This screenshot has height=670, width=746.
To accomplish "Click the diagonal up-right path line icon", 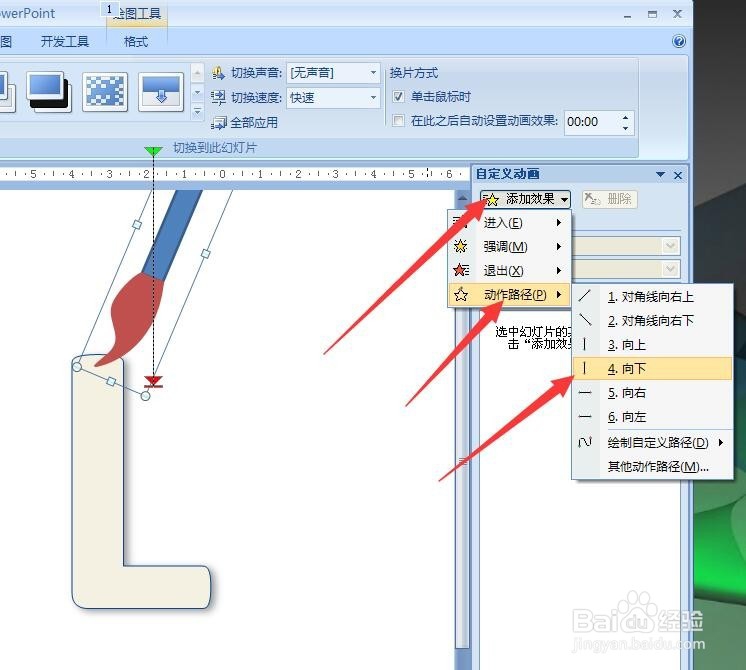I will click(585, 296).
